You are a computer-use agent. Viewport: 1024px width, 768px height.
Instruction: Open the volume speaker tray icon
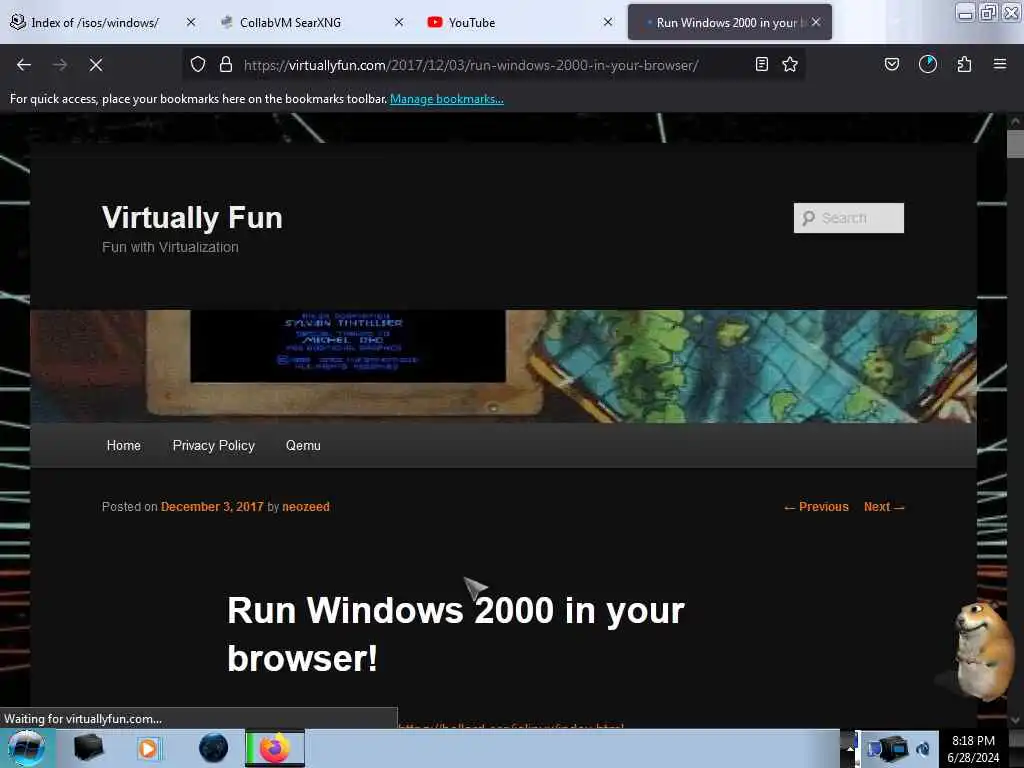click(x=923, y=748)
